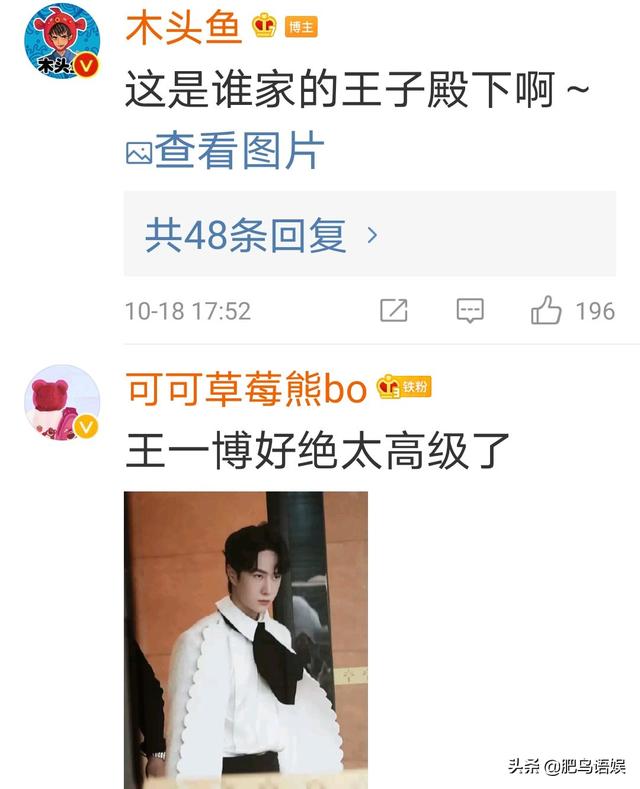The image size is (640, 789).
Task: Like the comment with thumbs-up icon
Action: 546,309
